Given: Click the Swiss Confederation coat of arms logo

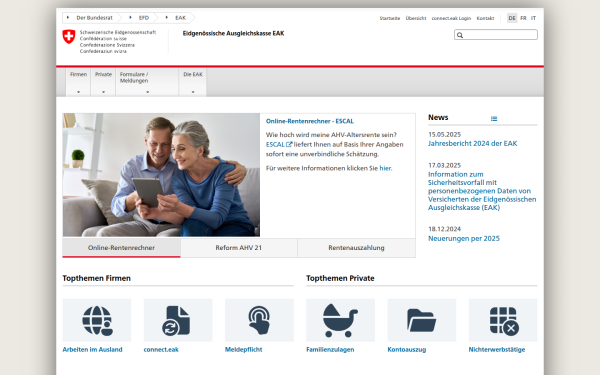Looking at the screenshot, I should [69, 37].
